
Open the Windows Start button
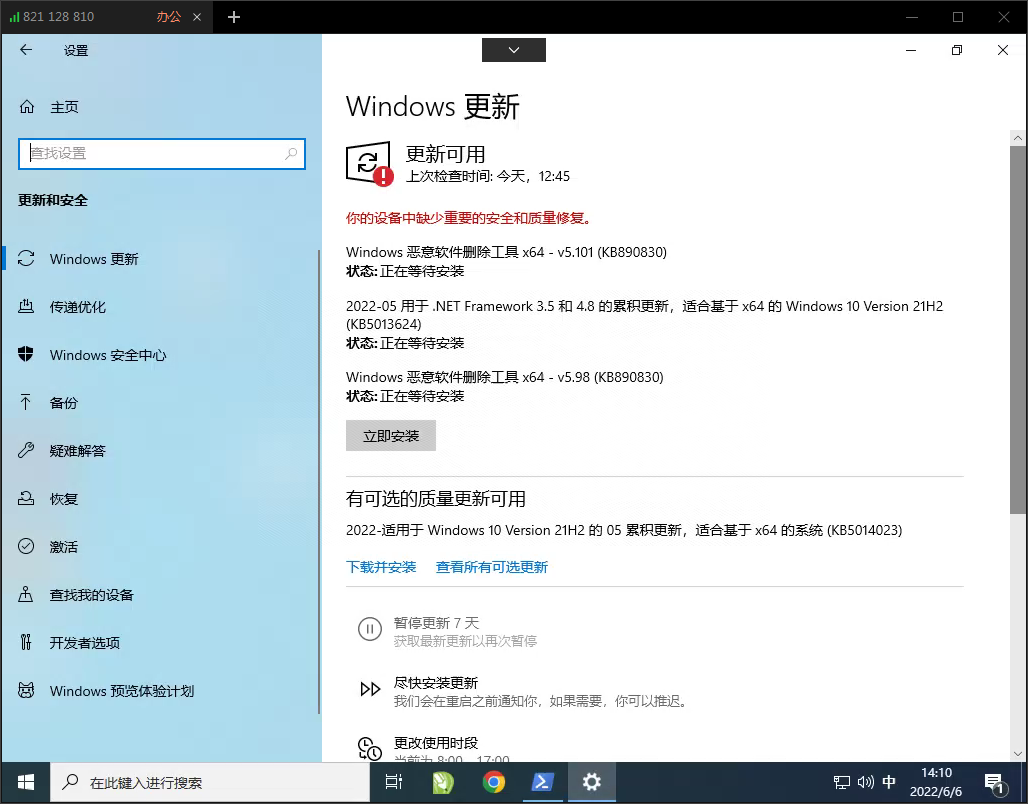coord(26,782)
